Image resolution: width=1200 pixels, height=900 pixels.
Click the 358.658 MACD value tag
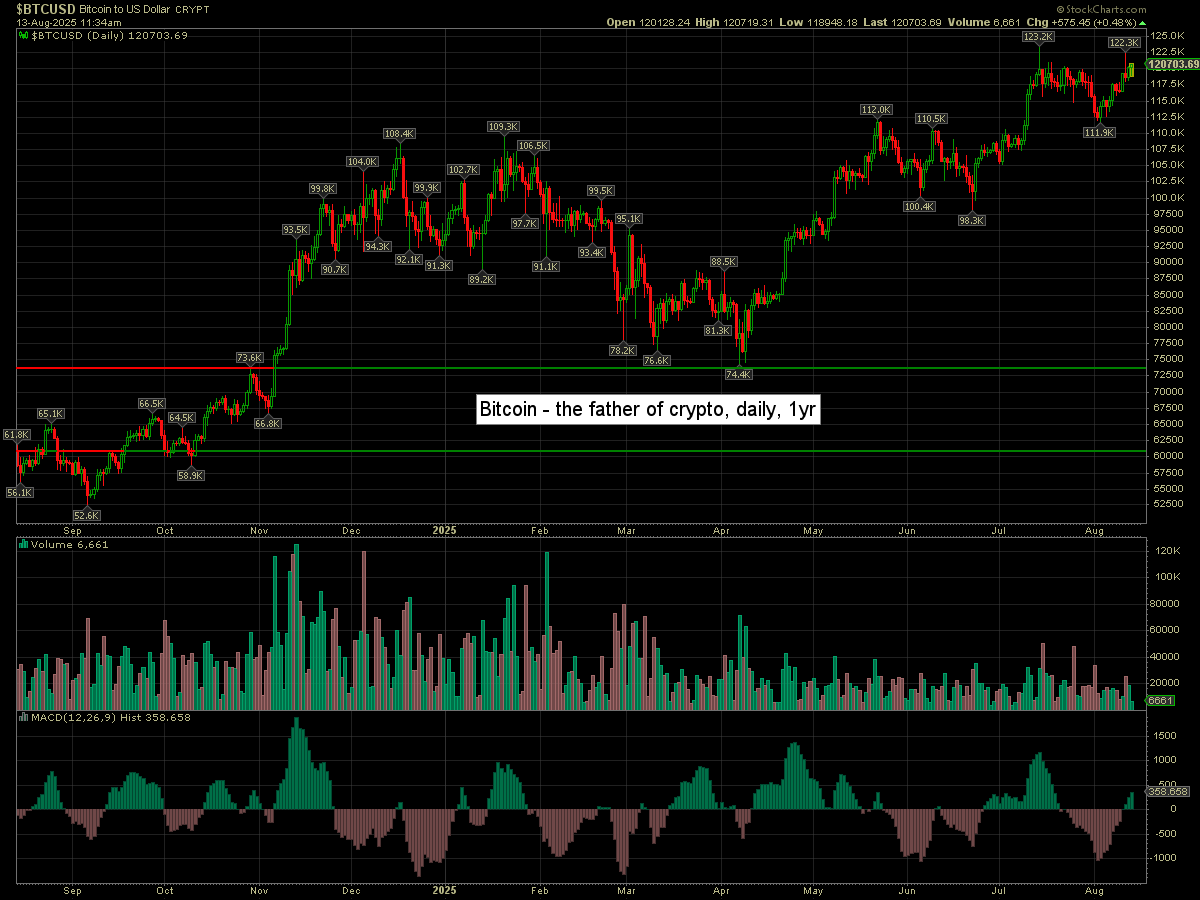[x=1166, y=791]
